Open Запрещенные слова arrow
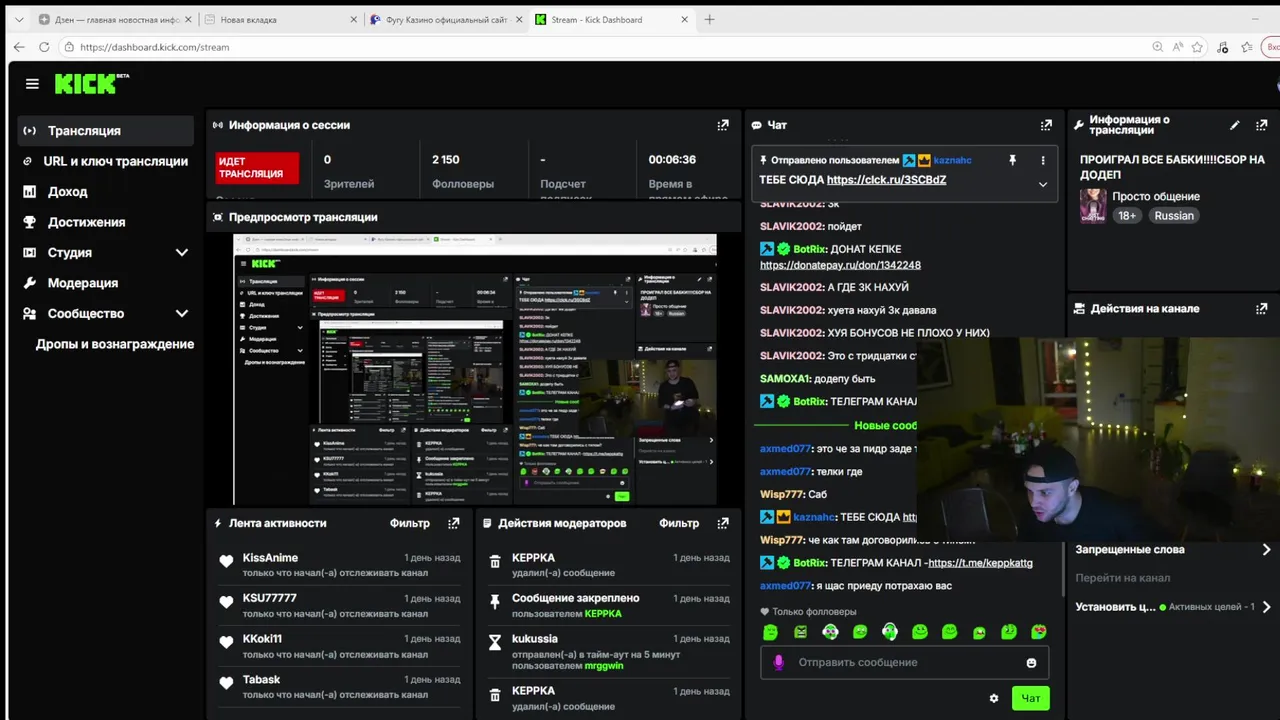The image size is (1280, 720). pos(1266,549)
